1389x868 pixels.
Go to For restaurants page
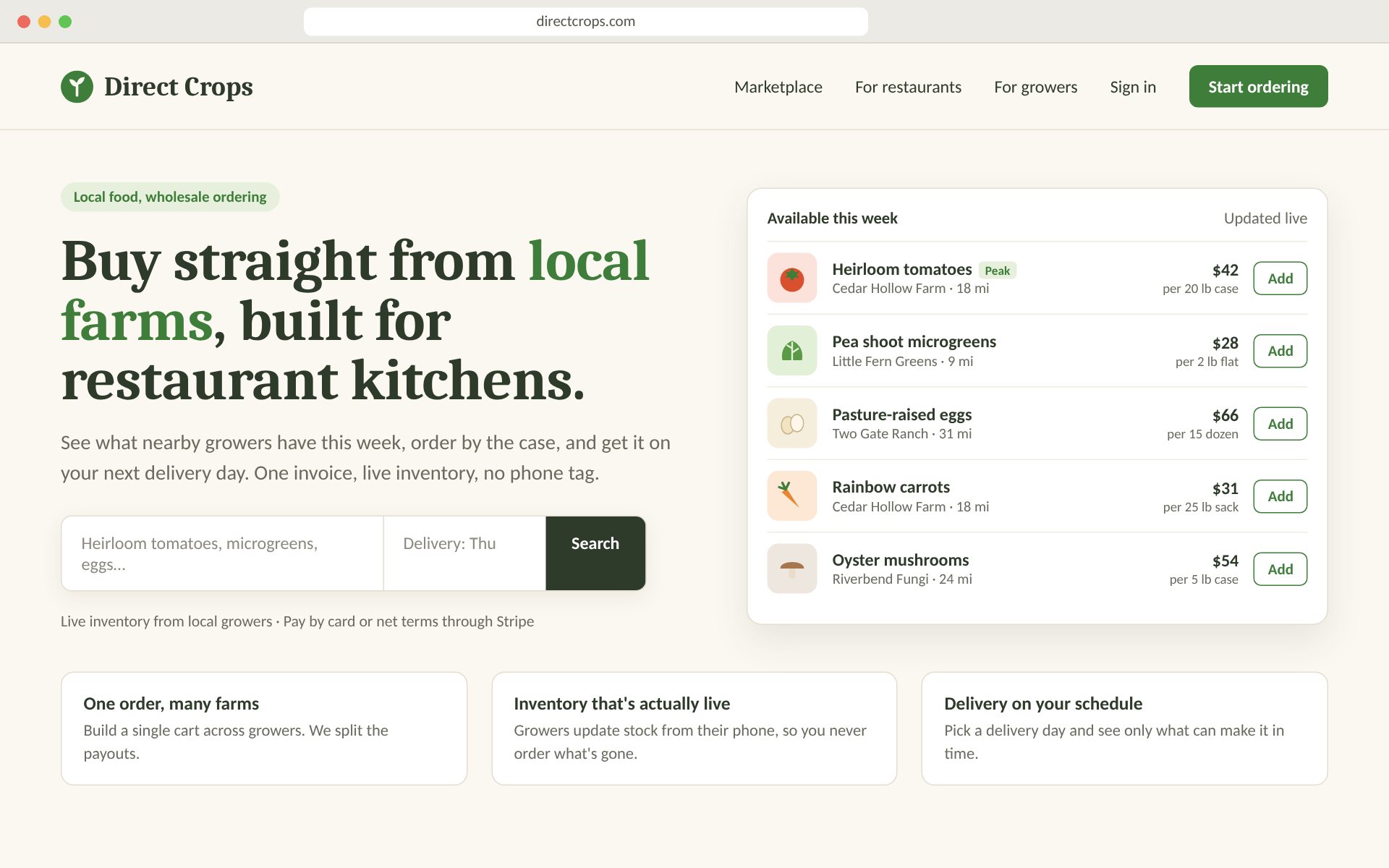click(908, 87)
